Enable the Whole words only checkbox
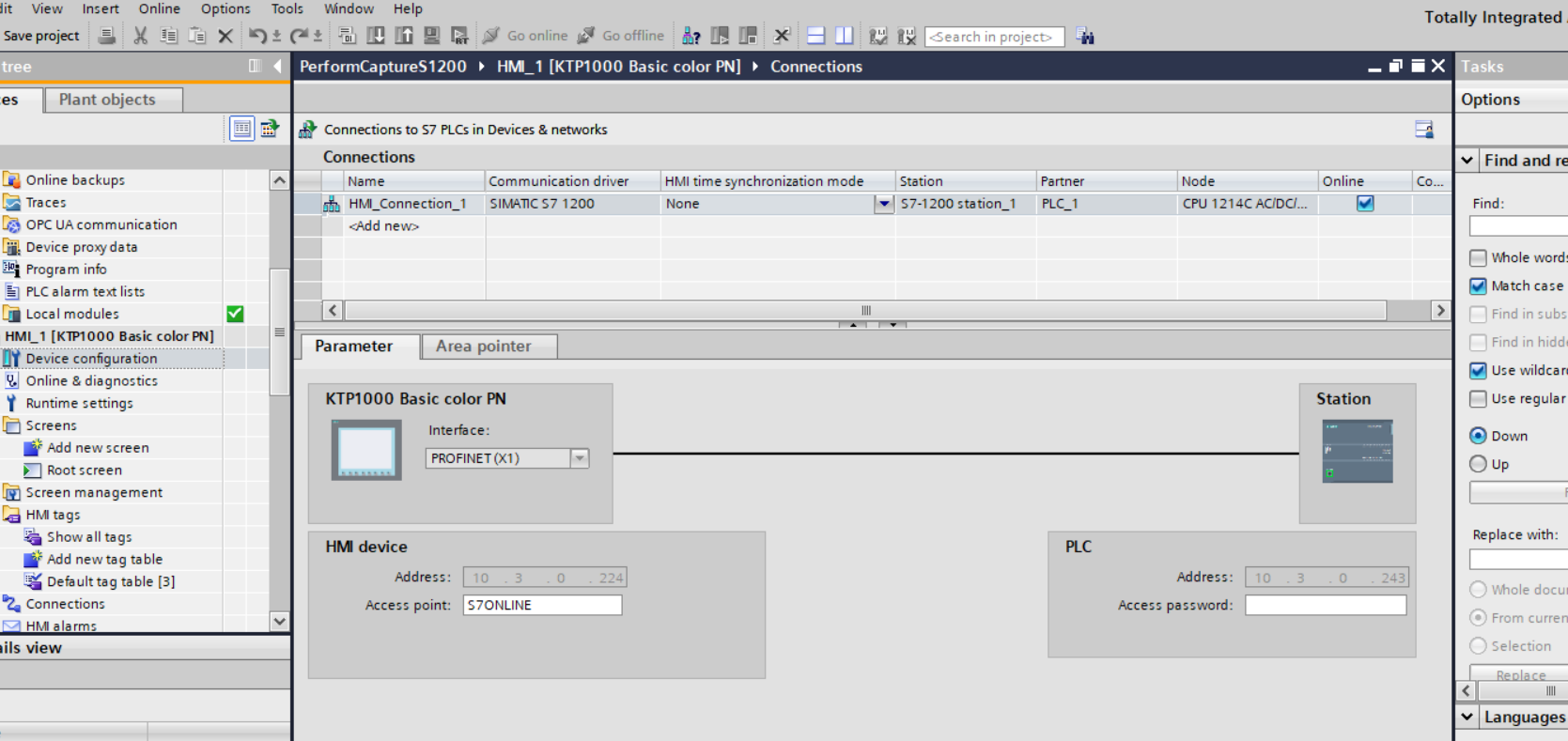Viewport: 1568px width, 741px height. pos(1479,257)
